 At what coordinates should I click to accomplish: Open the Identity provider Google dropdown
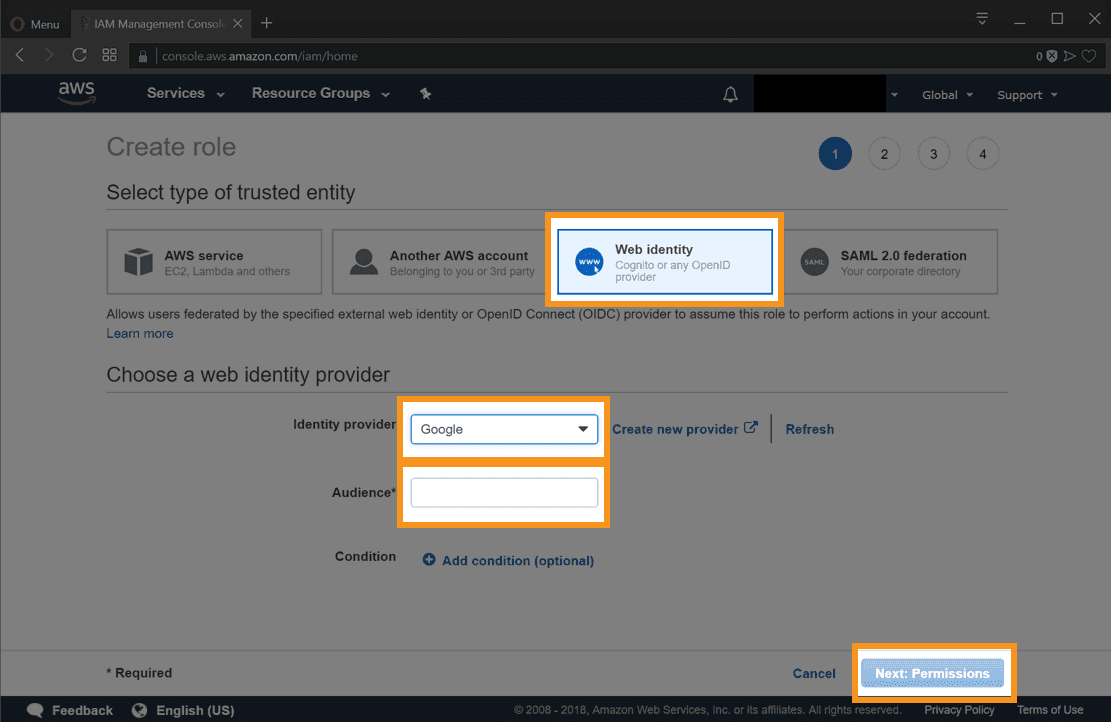click(504, 429)
